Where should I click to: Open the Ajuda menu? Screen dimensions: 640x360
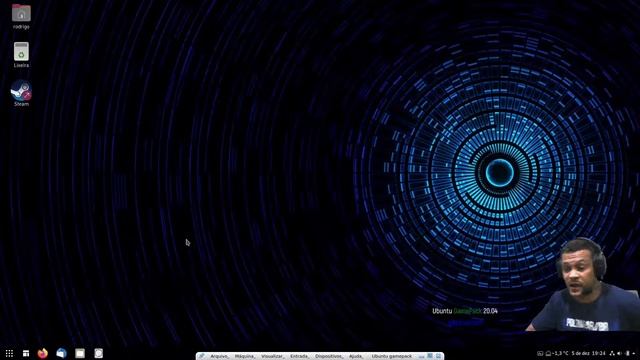pyautogui.click(x=356, y=356)
